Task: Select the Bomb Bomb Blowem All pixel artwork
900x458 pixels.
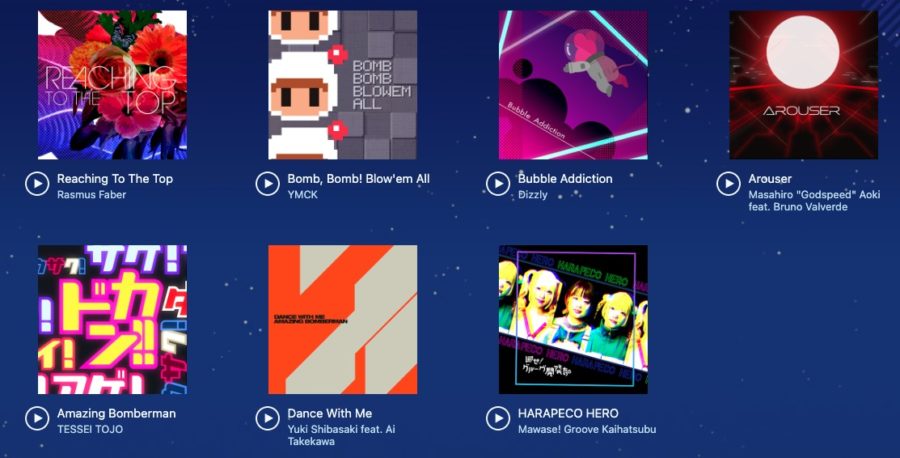Action: click(x=343, y=84)
